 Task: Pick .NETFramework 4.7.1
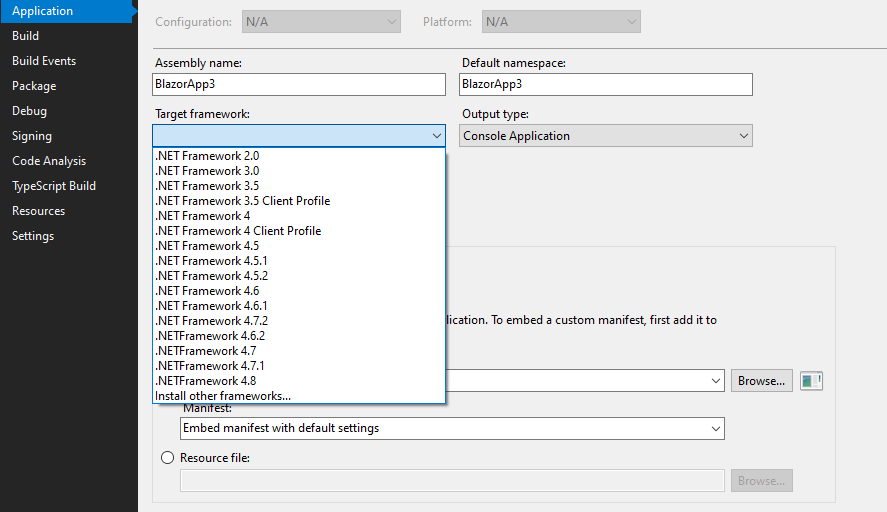[x=299, y=365]
